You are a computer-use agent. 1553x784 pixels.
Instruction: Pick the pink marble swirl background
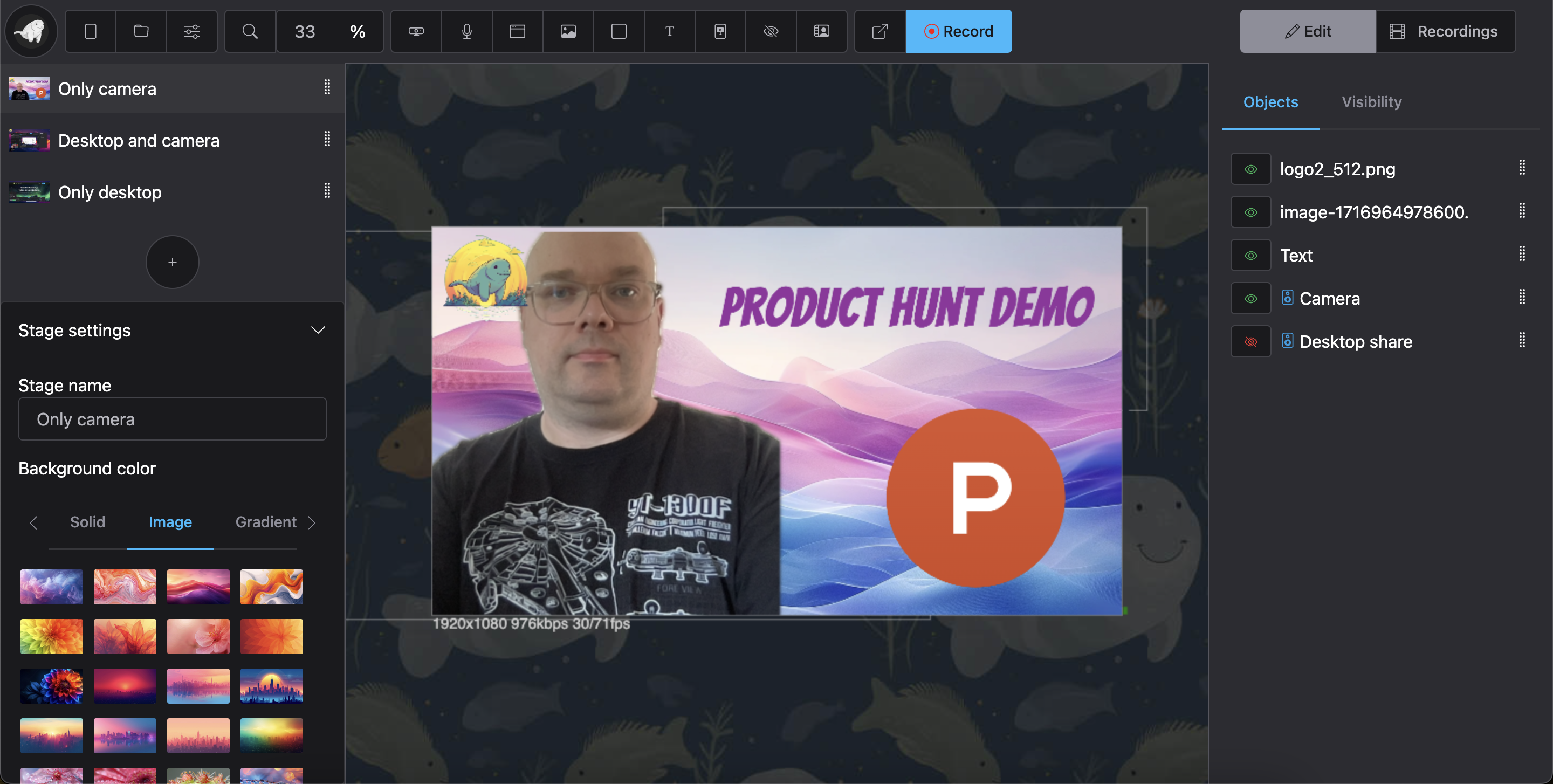[125, 586]
